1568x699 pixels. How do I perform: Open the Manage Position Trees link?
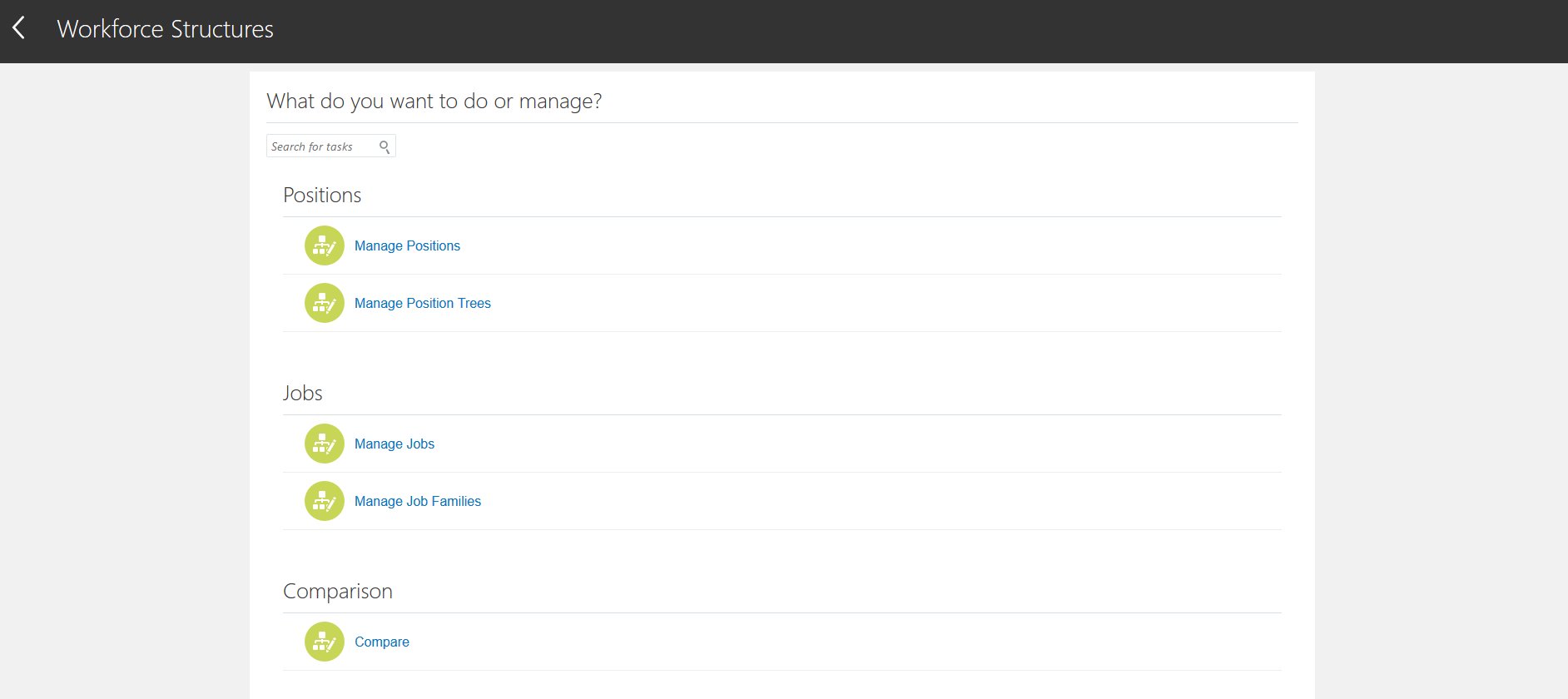pyautogui.click(x=423, y=303)
